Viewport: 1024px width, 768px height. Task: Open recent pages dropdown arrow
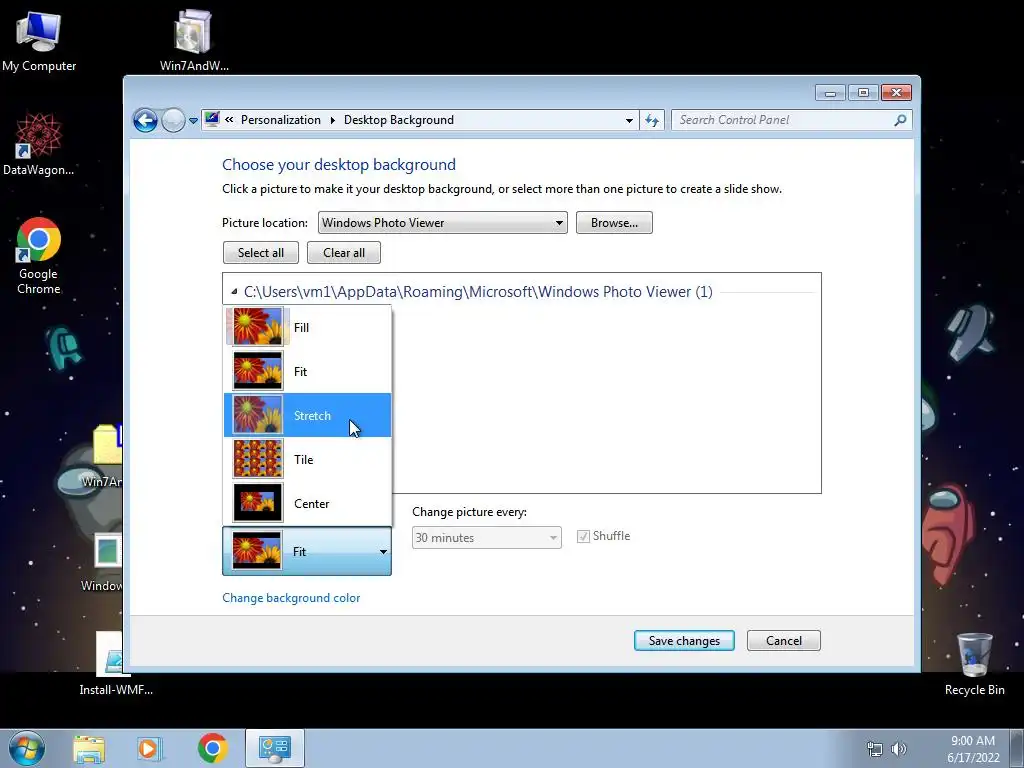[193, 121]
